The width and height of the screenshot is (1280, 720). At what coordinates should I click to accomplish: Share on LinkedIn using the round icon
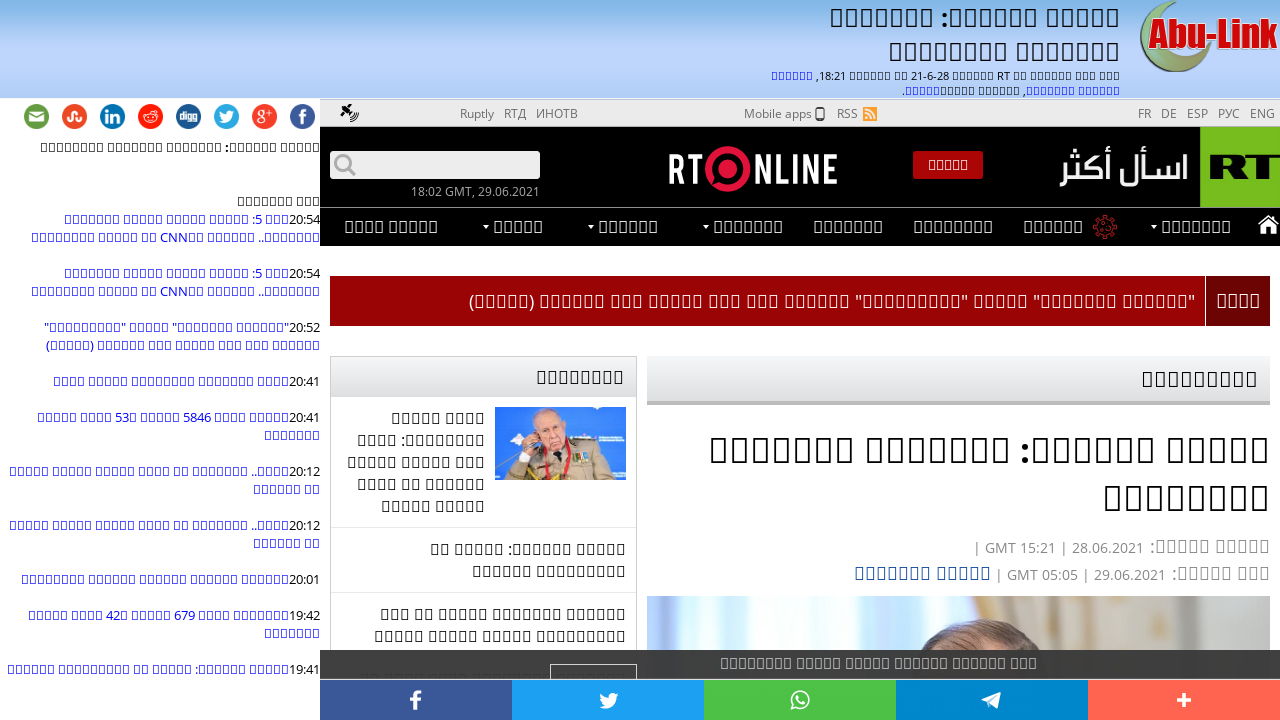pyautogui.click(x=113, y=117)
